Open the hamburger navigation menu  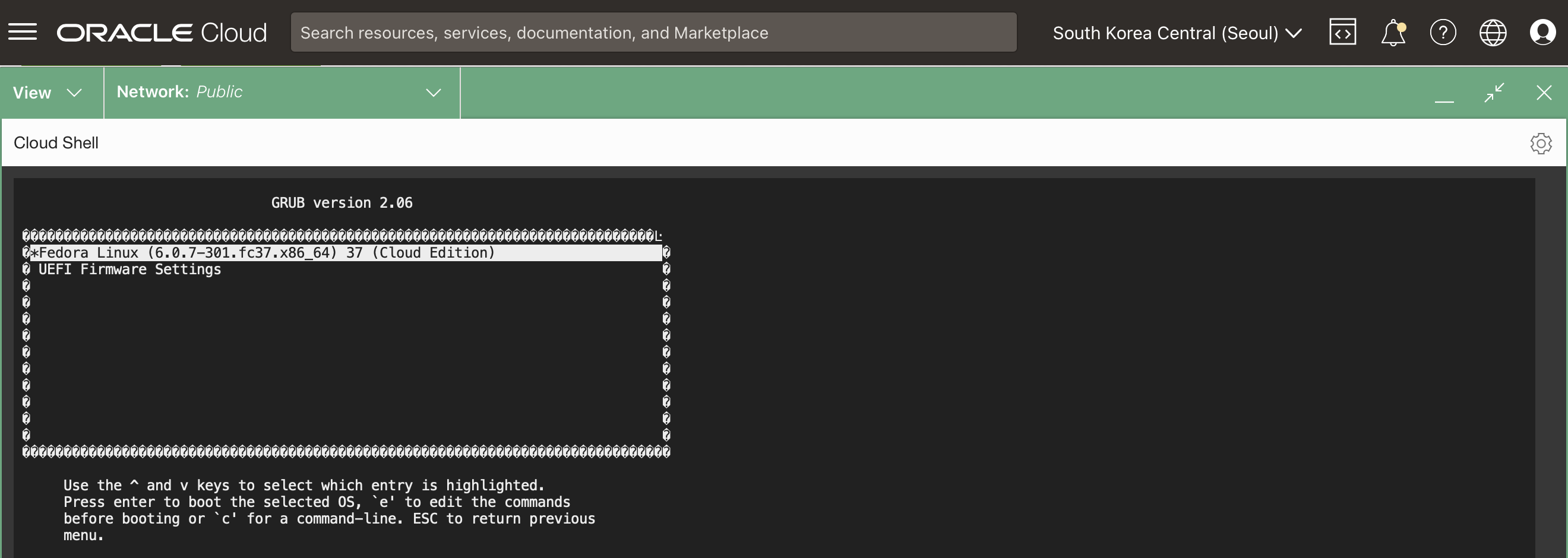click(23, 32)
